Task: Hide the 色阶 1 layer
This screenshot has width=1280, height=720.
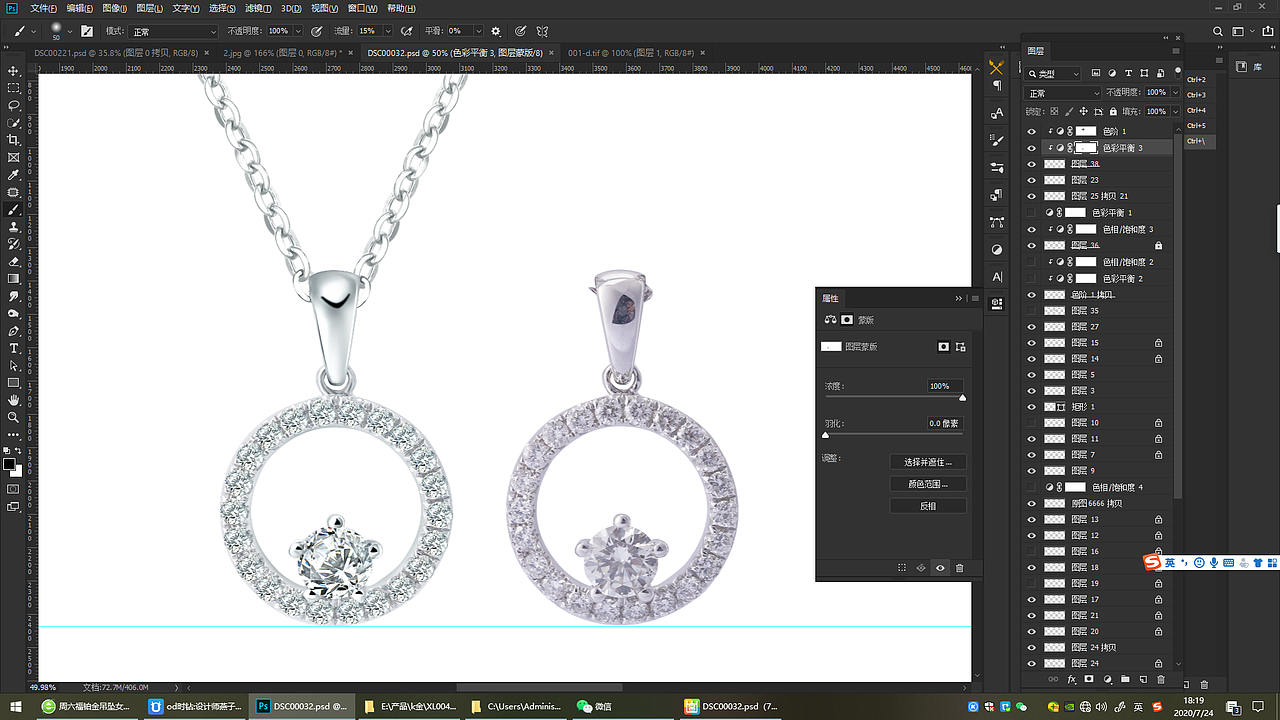Action: click(1032, 131)
